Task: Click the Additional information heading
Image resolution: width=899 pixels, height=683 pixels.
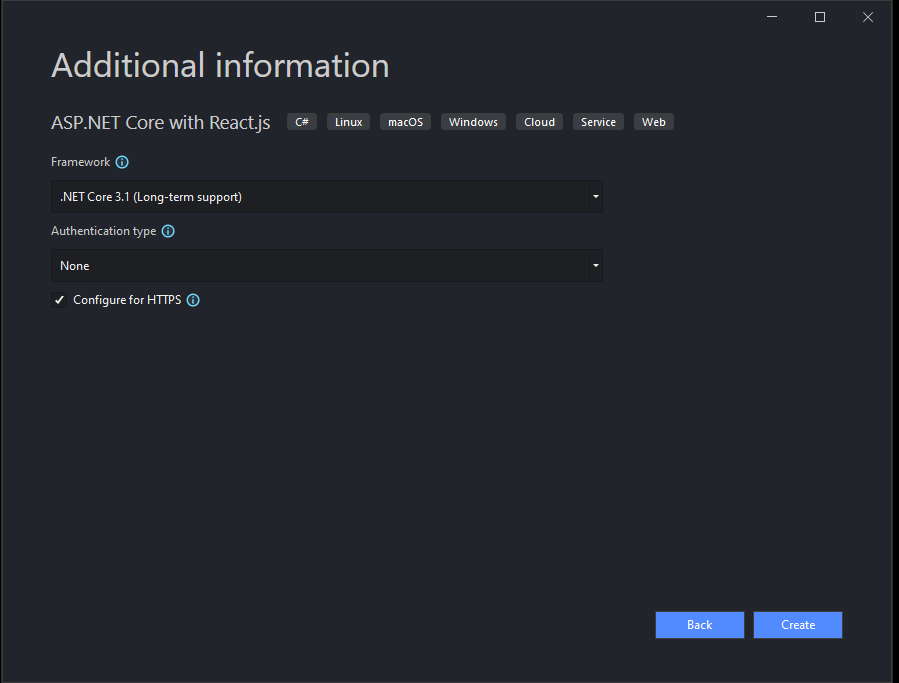Action: pyautogui.click(x=220, y=65)
